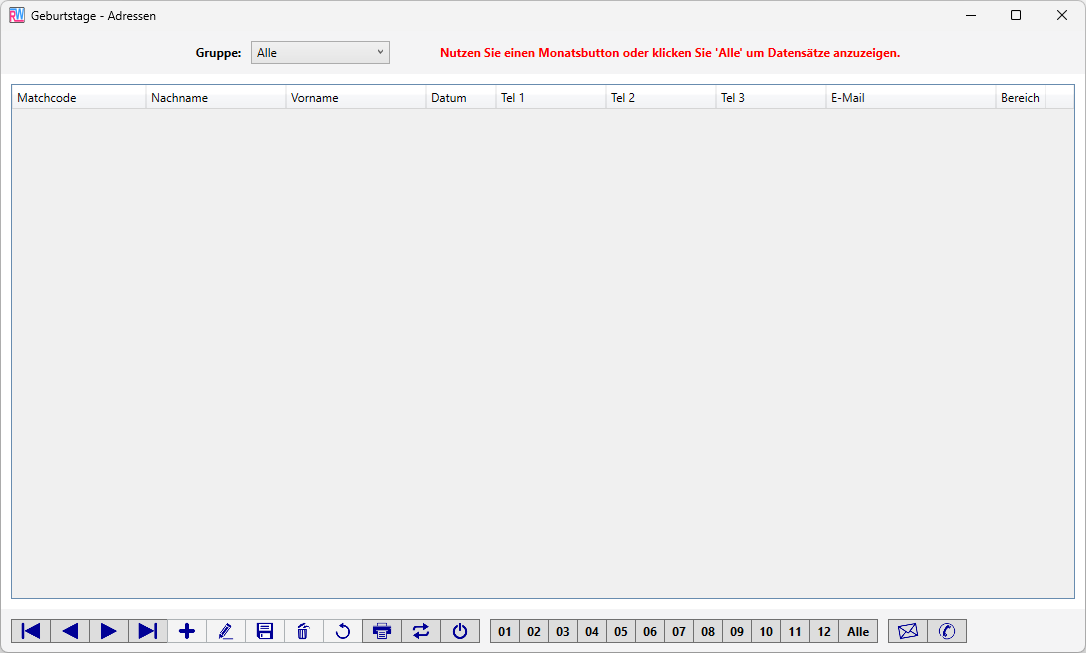Jump to the last record
Viewport: 1086px width, 653px height.
148,631
